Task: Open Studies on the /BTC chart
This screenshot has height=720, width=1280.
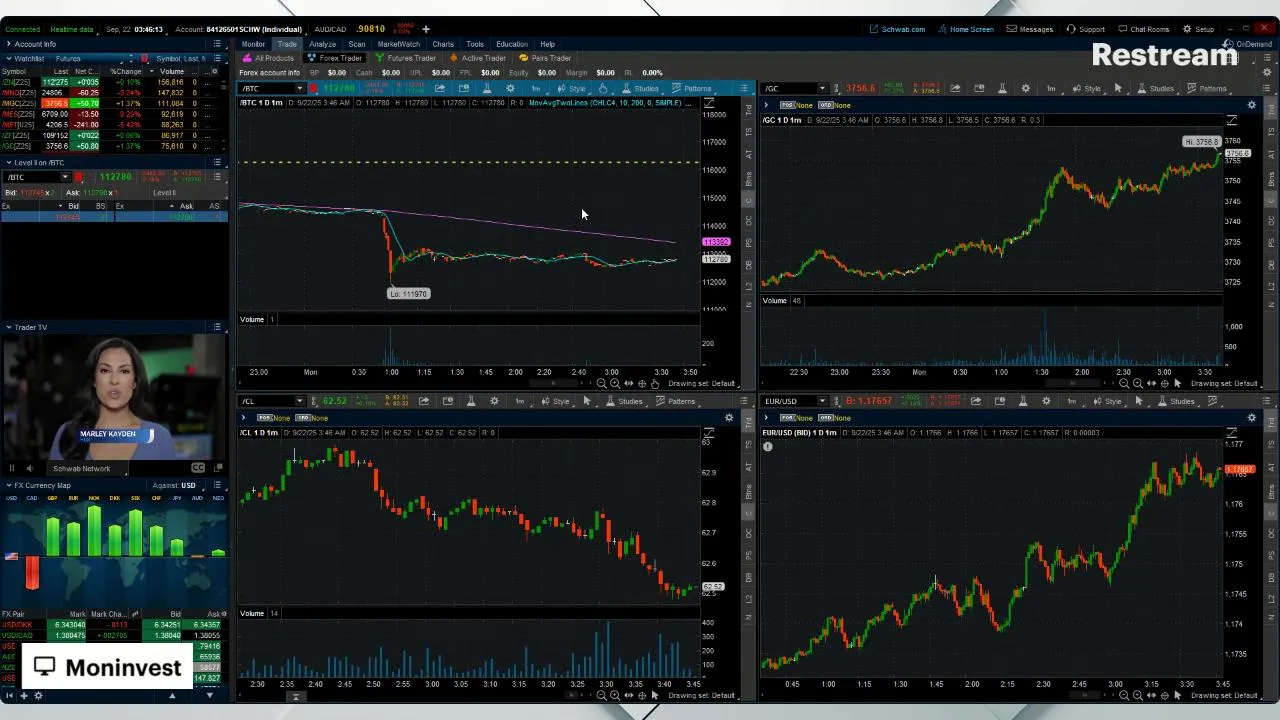Action: (x=640, y=88)
